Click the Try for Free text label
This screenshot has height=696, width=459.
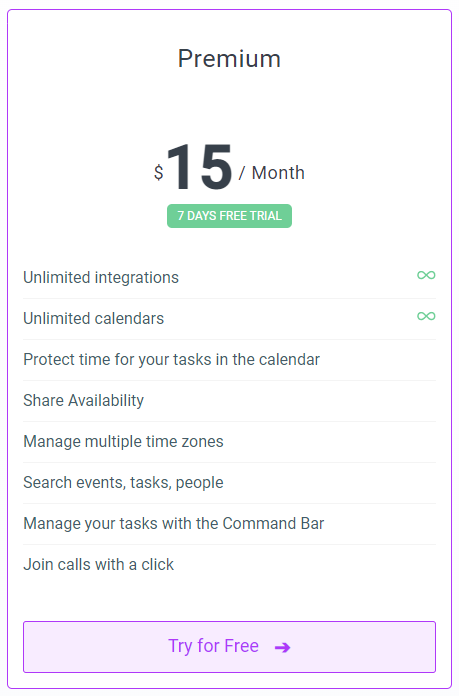click(214, 646)
